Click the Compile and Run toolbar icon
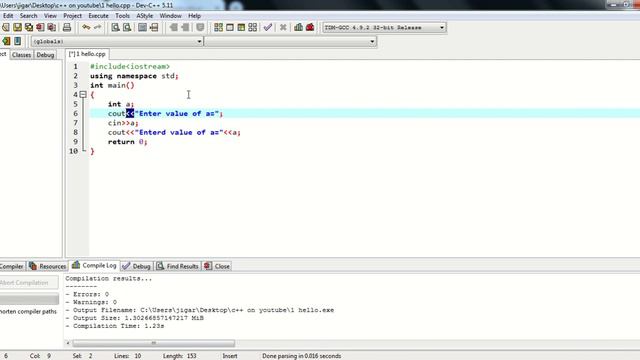The image size is (640, 360). (x=241, y=27)
